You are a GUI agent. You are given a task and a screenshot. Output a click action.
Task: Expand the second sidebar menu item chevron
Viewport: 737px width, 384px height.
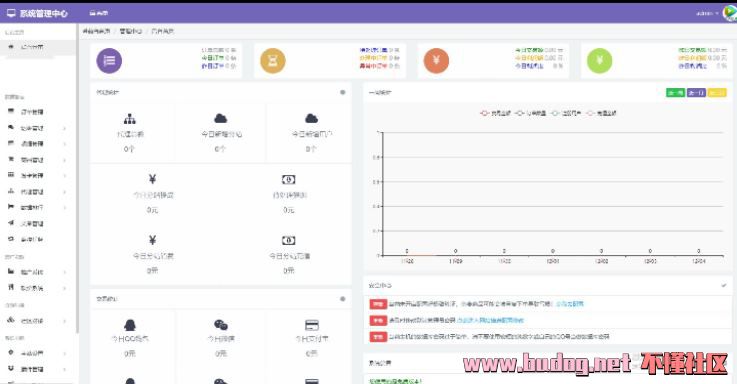point(64,128)
